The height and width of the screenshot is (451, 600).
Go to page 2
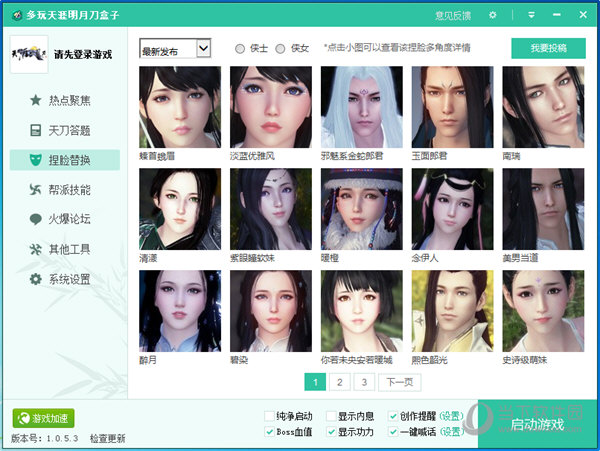[339, 382]
